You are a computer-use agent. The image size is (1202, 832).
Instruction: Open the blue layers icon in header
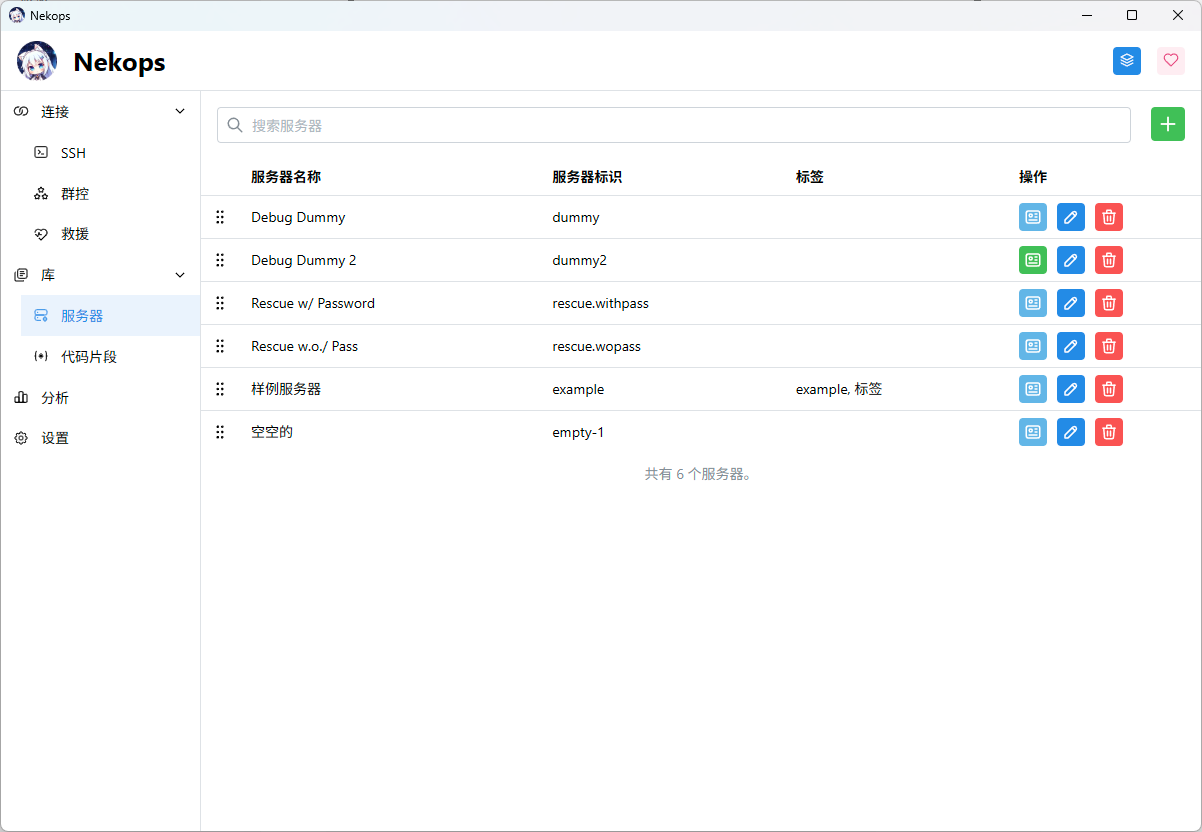click(1127, 61)
